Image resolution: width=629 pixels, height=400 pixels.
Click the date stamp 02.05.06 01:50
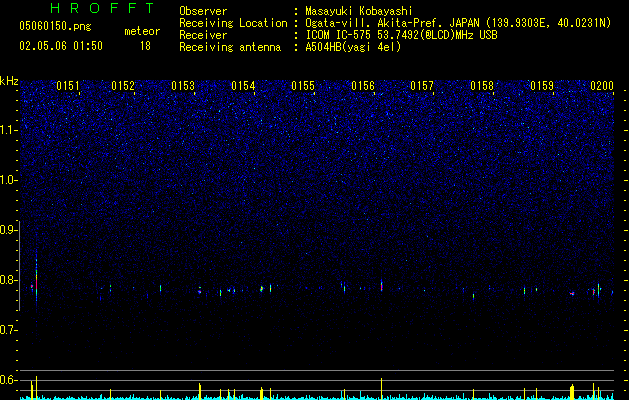click(61, 46)
